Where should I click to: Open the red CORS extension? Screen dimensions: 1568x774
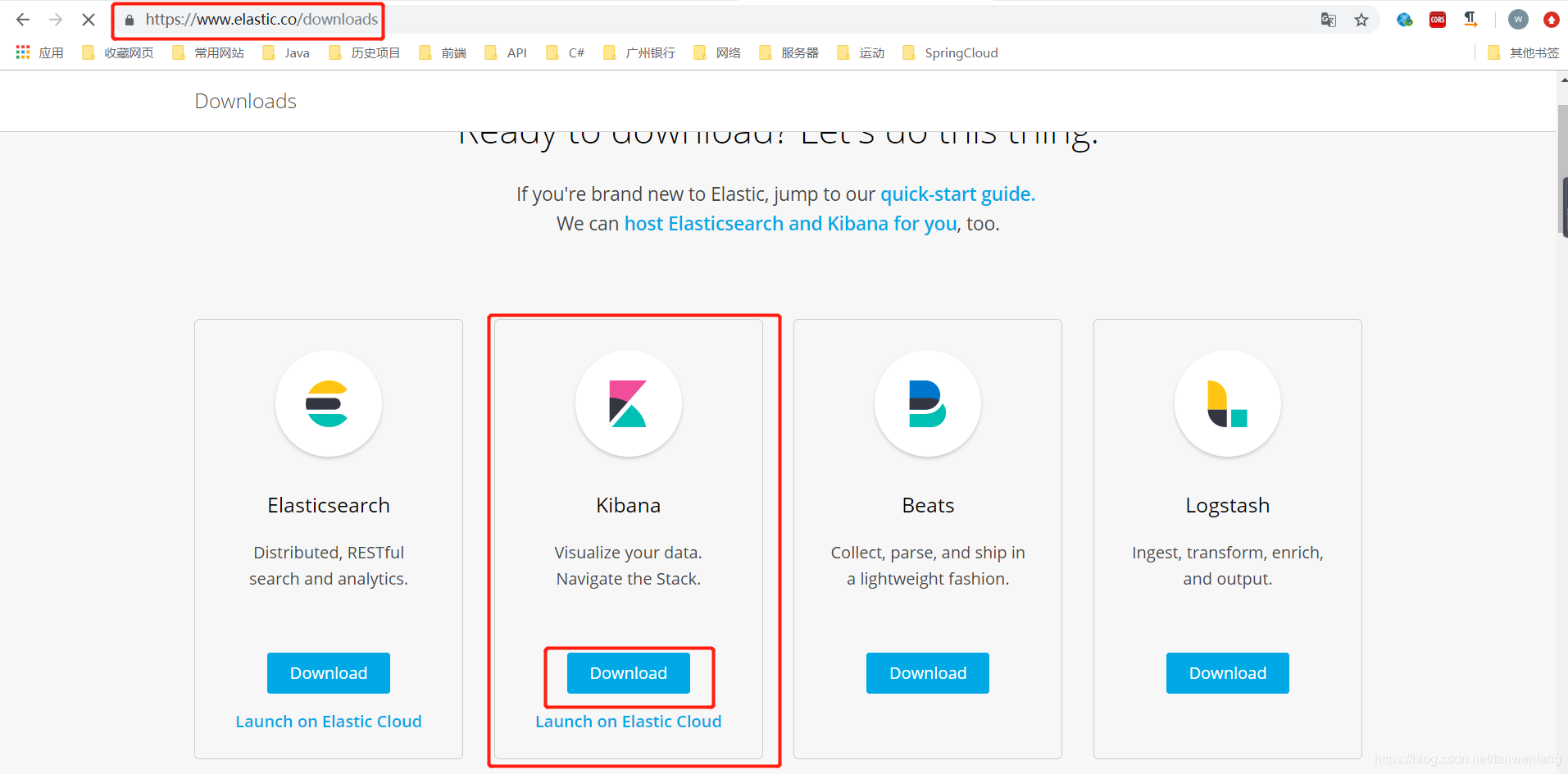coord(1438,20)
